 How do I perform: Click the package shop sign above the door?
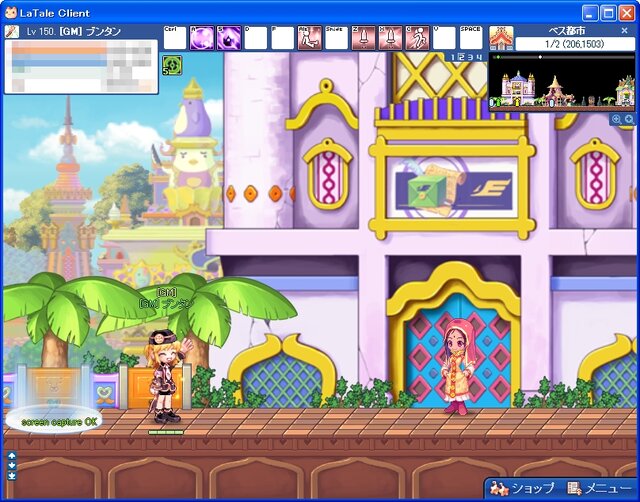click(x=452, y=188)
